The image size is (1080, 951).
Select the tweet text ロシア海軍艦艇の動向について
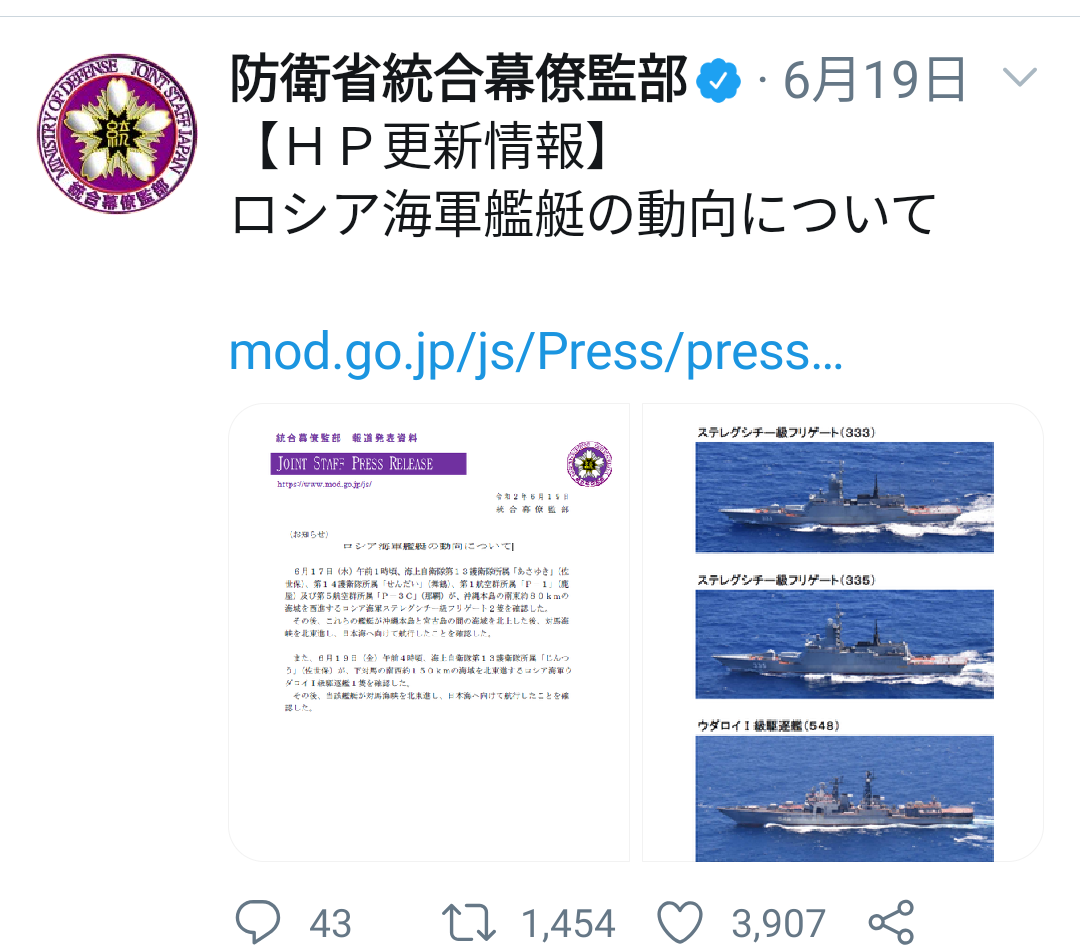(x=584, y=214)
